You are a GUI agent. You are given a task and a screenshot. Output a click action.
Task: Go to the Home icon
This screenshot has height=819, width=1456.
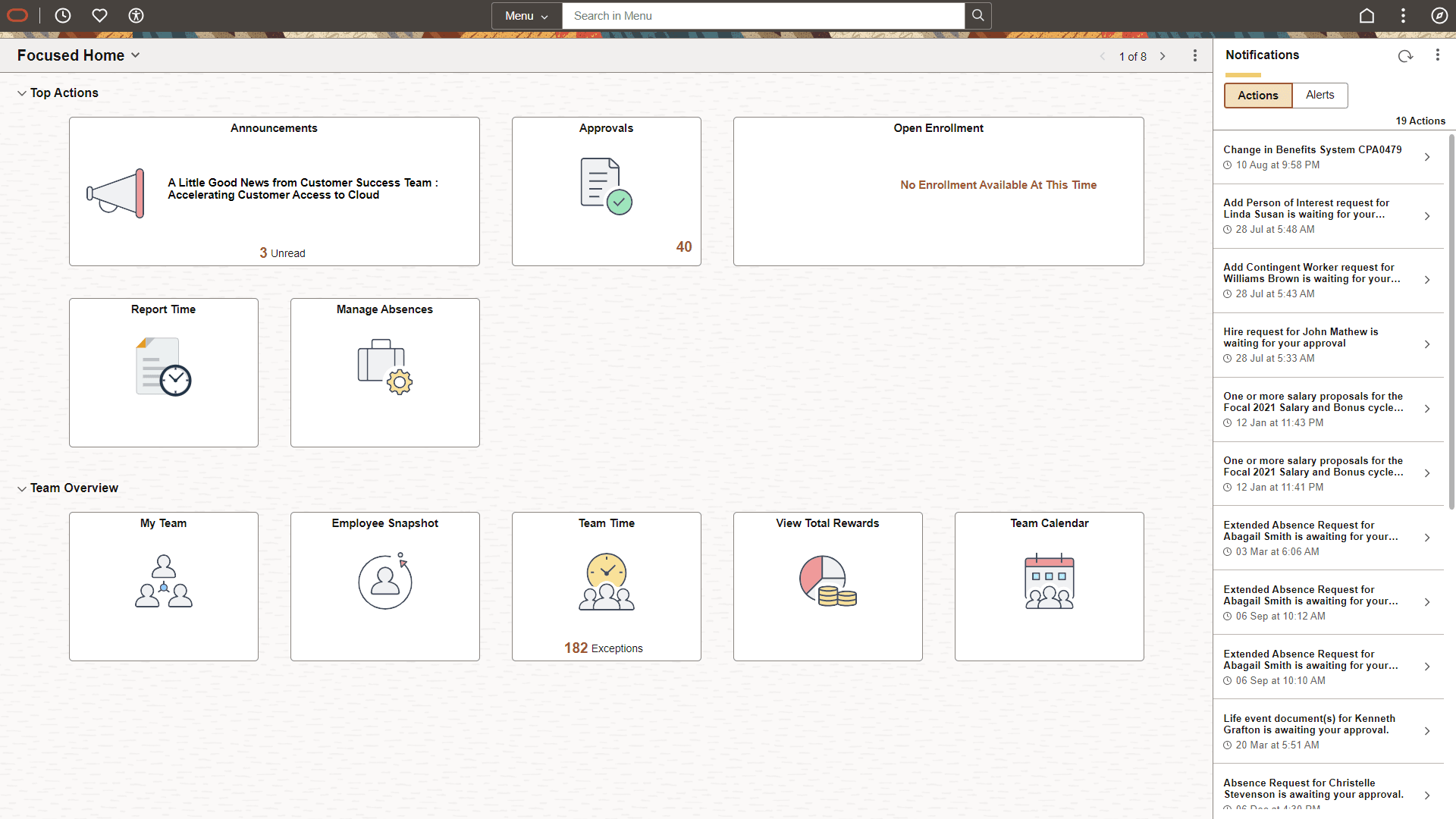tap(1367, 15)
